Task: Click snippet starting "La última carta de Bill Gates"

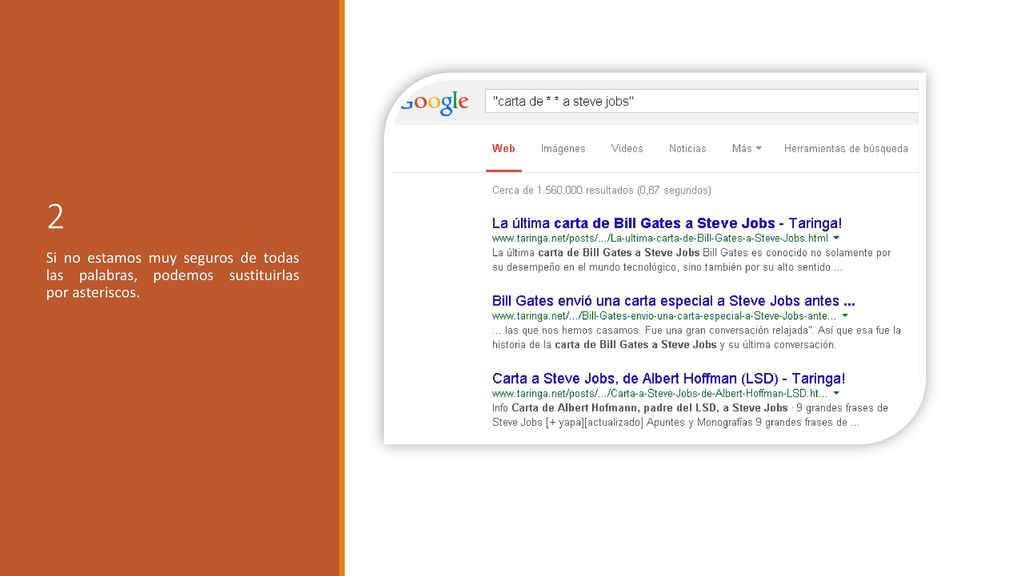Action: click(x=691, y=260)
